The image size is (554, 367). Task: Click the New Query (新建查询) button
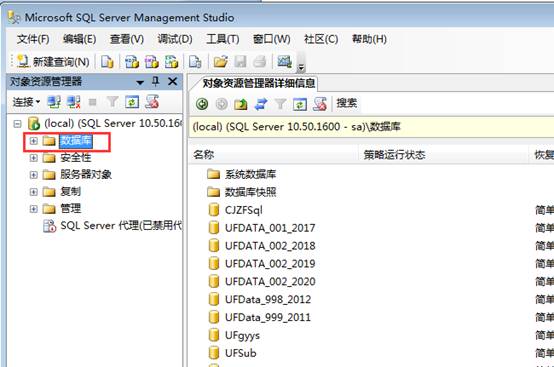click(x=54, y=62)
